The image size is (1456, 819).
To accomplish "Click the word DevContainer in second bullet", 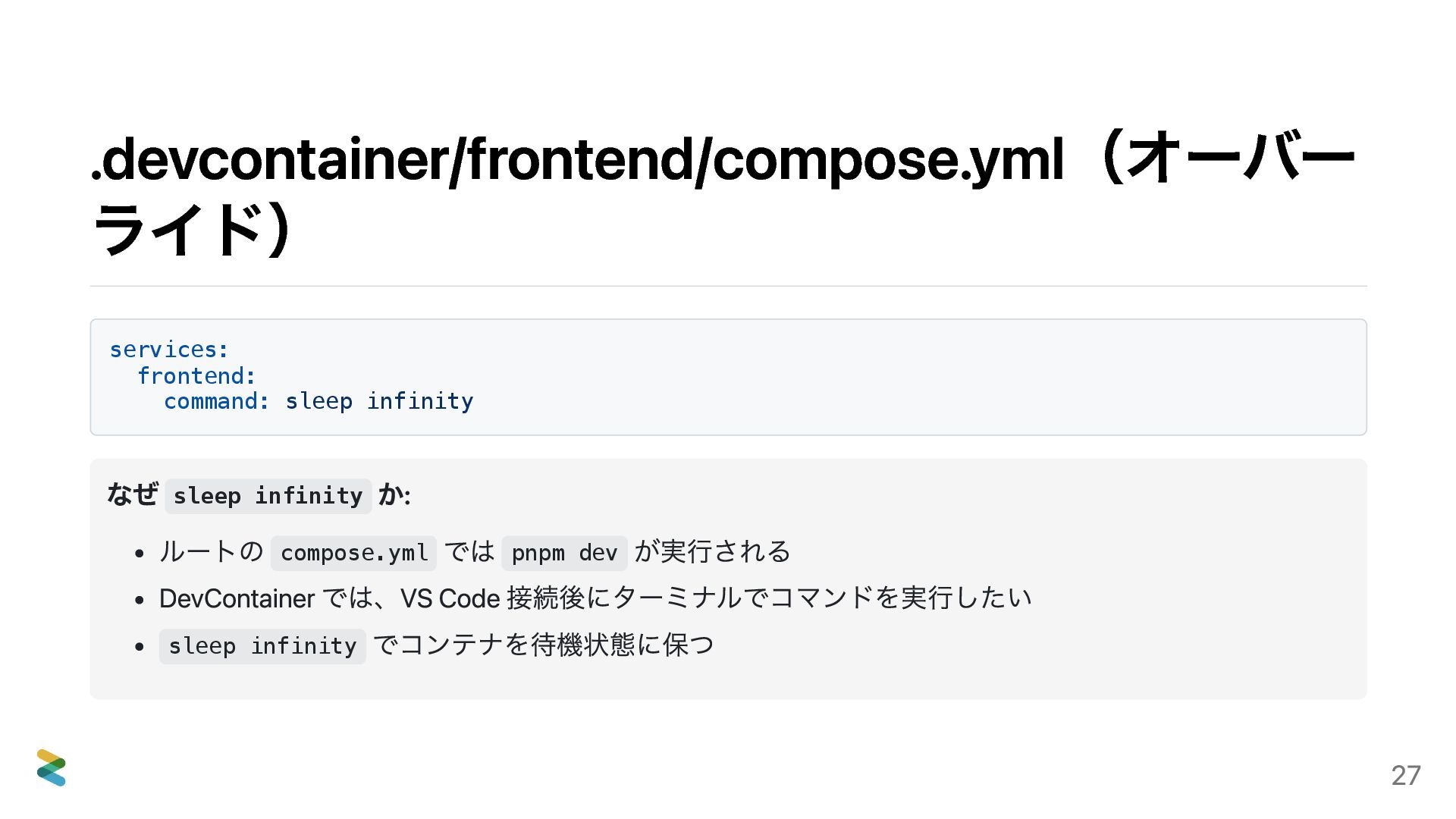I will tap(237, 599).
